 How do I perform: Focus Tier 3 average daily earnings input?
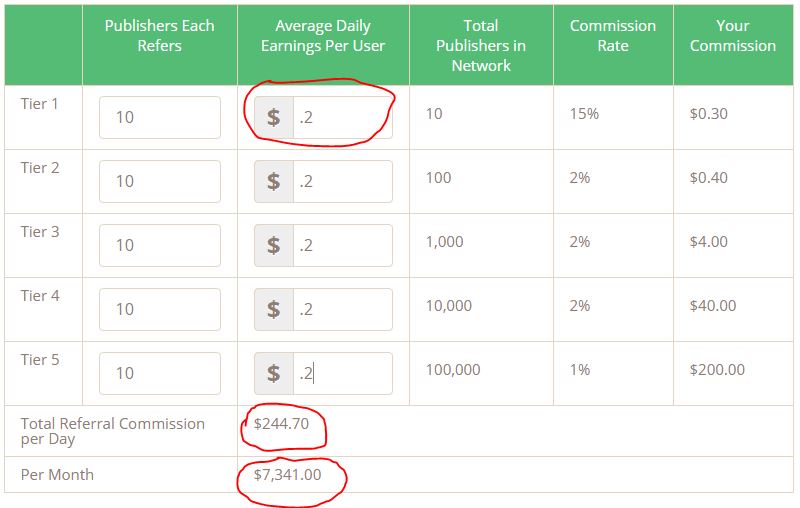click(343, 245)
